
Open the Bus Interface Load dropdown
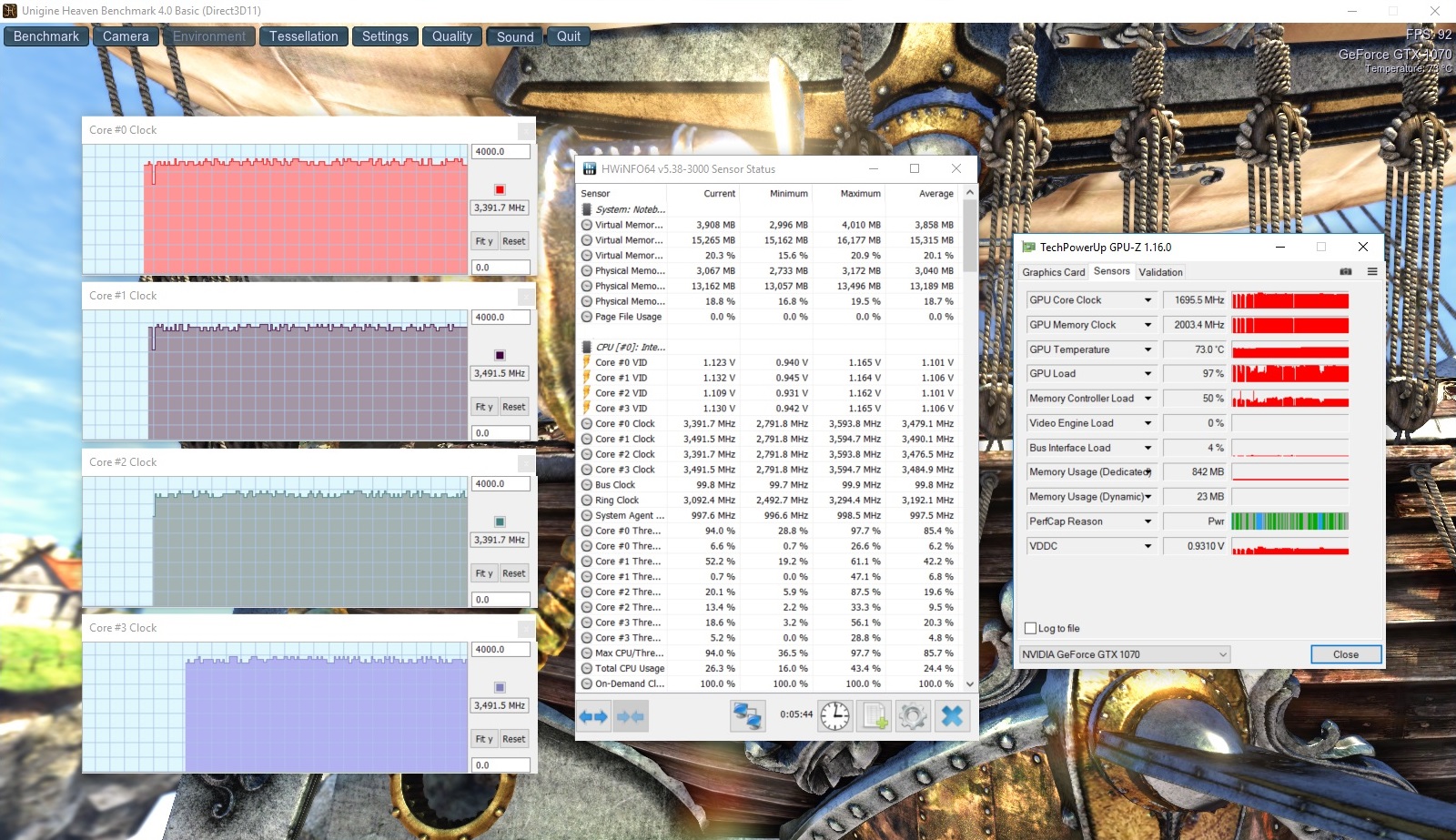click(x=1148, y=448)
